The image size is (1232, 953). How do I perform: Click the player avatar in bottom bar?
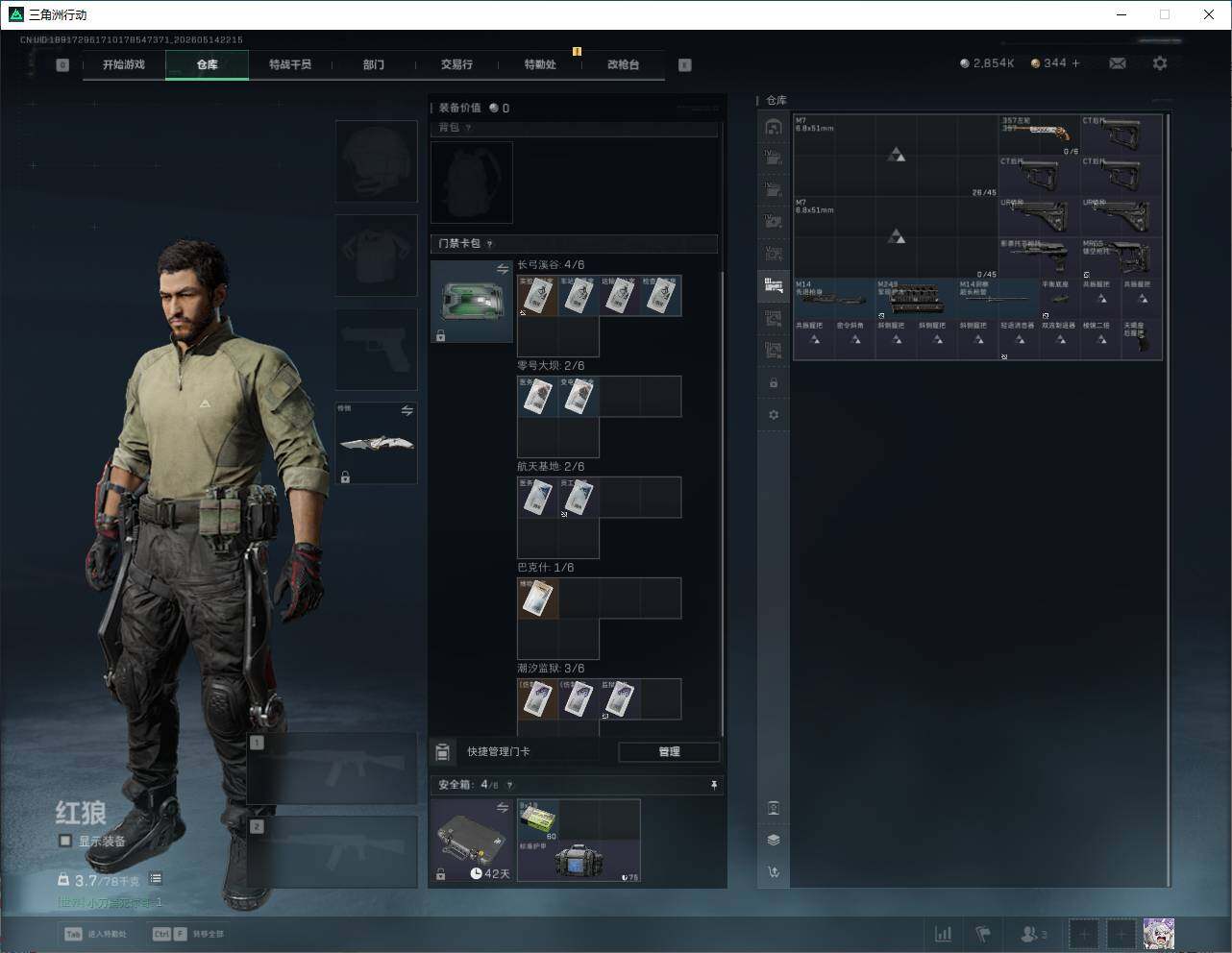[x=1159, y=934]
